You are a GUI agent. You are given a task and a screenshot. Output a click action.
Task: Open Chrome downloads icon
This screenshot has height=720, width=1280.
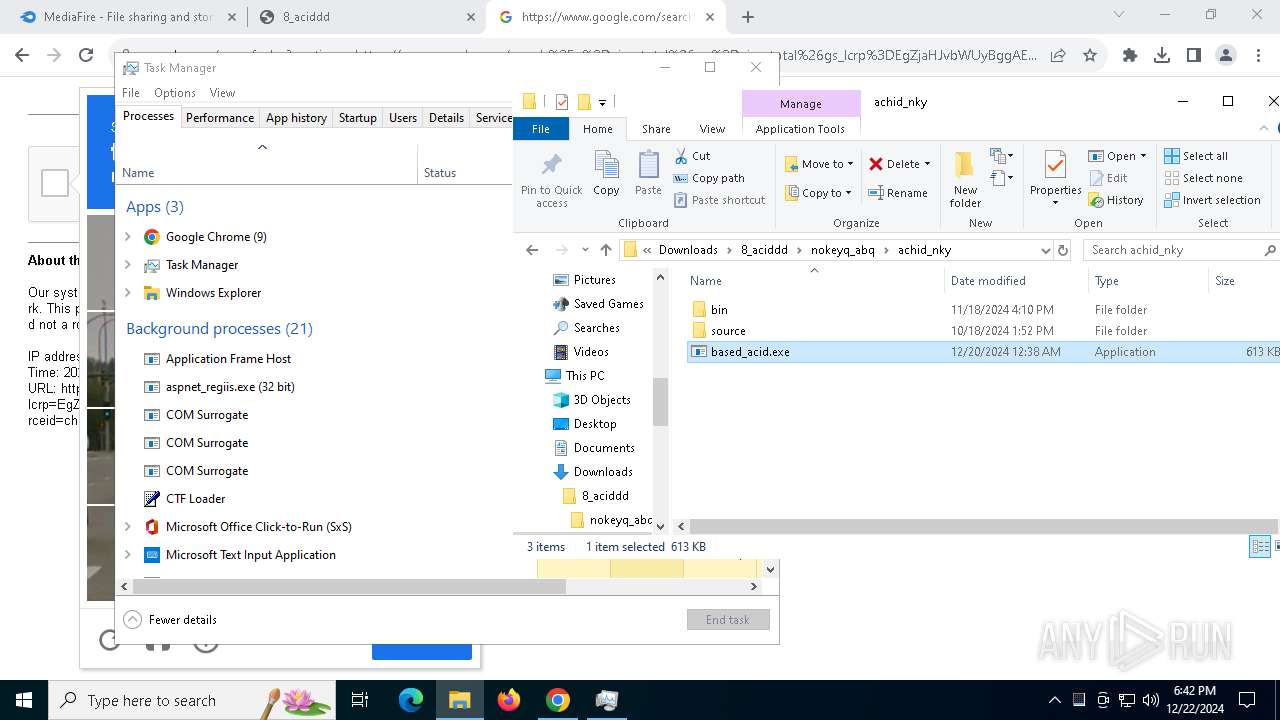1162,56
